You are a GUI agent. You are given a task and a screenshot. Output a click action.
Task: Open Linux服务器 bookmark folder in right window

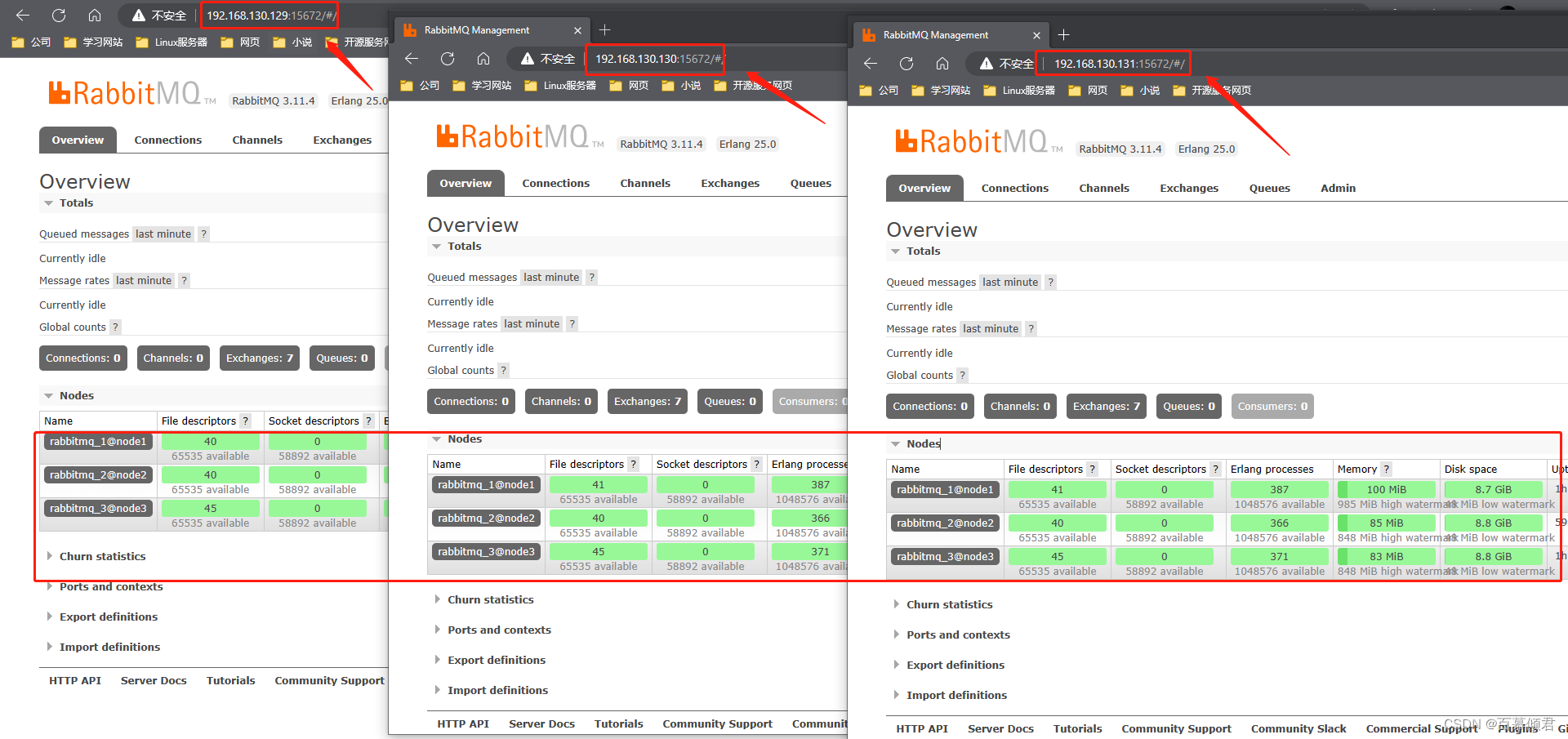point(1019,91)
